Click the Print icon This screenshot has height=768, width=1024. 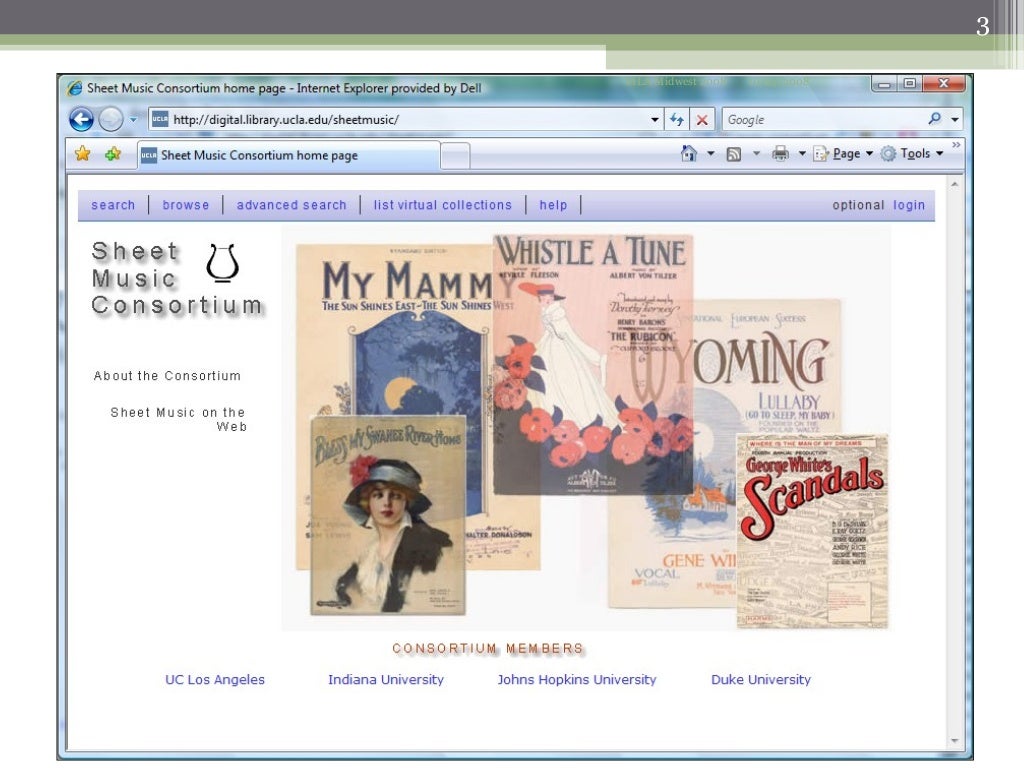[780, 153]
